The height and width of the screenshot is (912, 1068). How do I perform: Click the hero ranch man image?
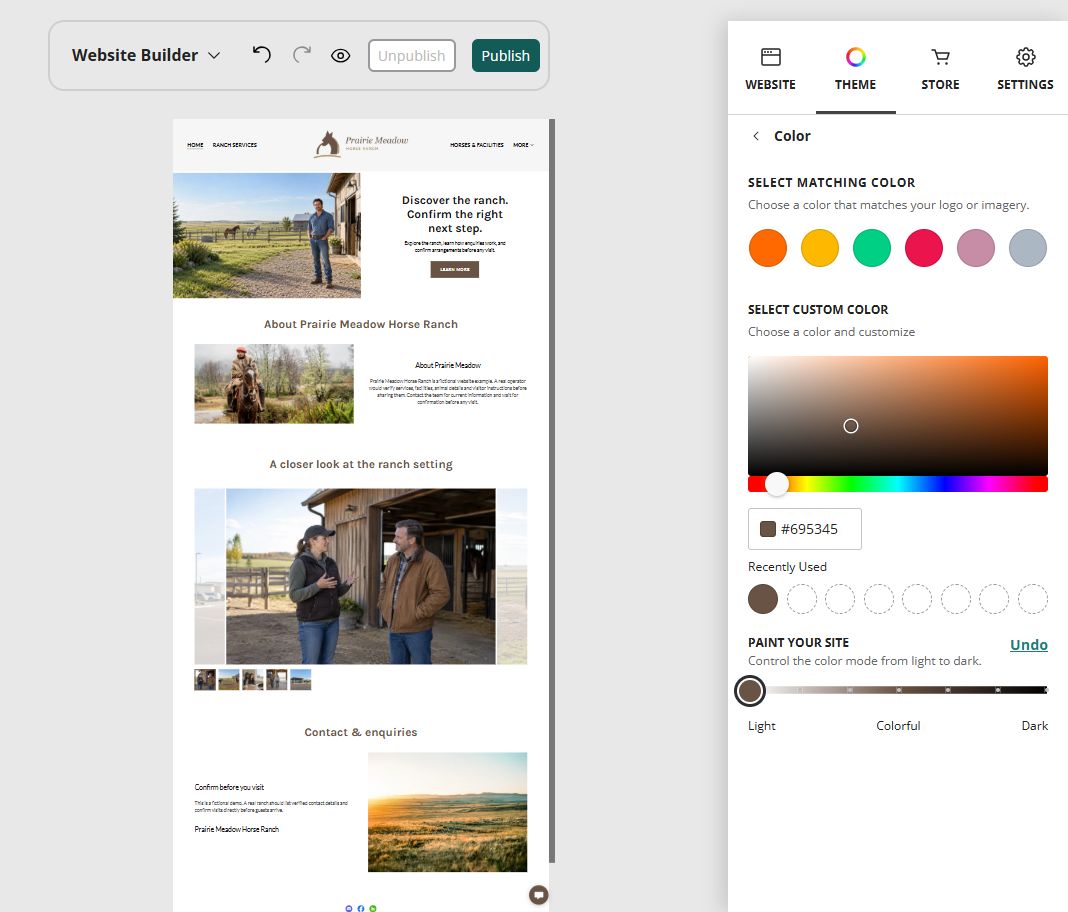pos(266,236)
